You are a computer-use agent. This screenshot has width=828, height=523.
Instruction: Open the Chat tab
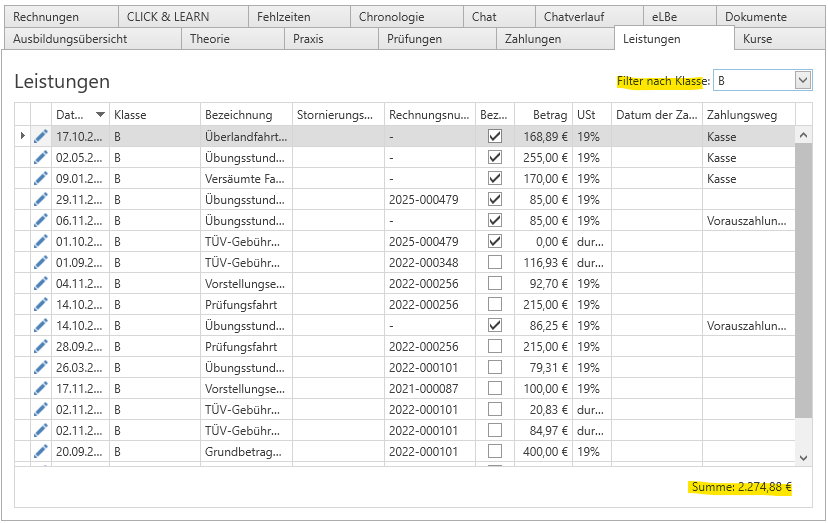tap(499, 17)
